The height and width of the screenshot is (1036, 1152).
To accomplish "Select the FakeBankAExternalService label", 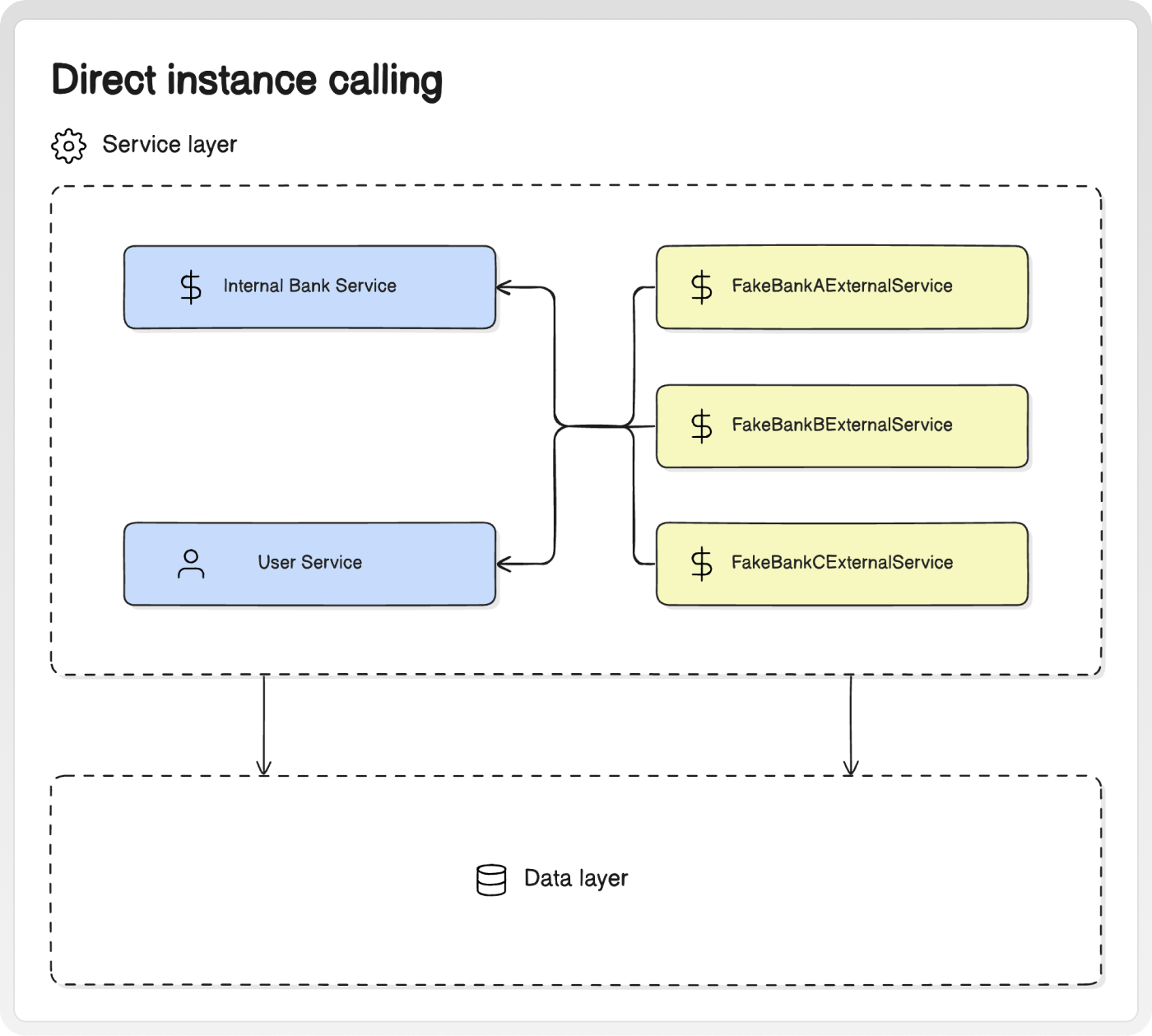I will click(x=842, y=286).
